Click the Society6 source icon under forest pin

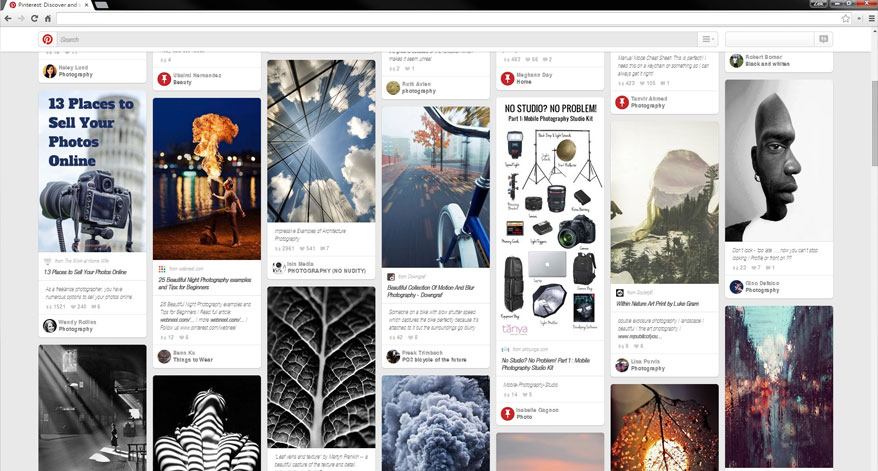tap(620, 293)
